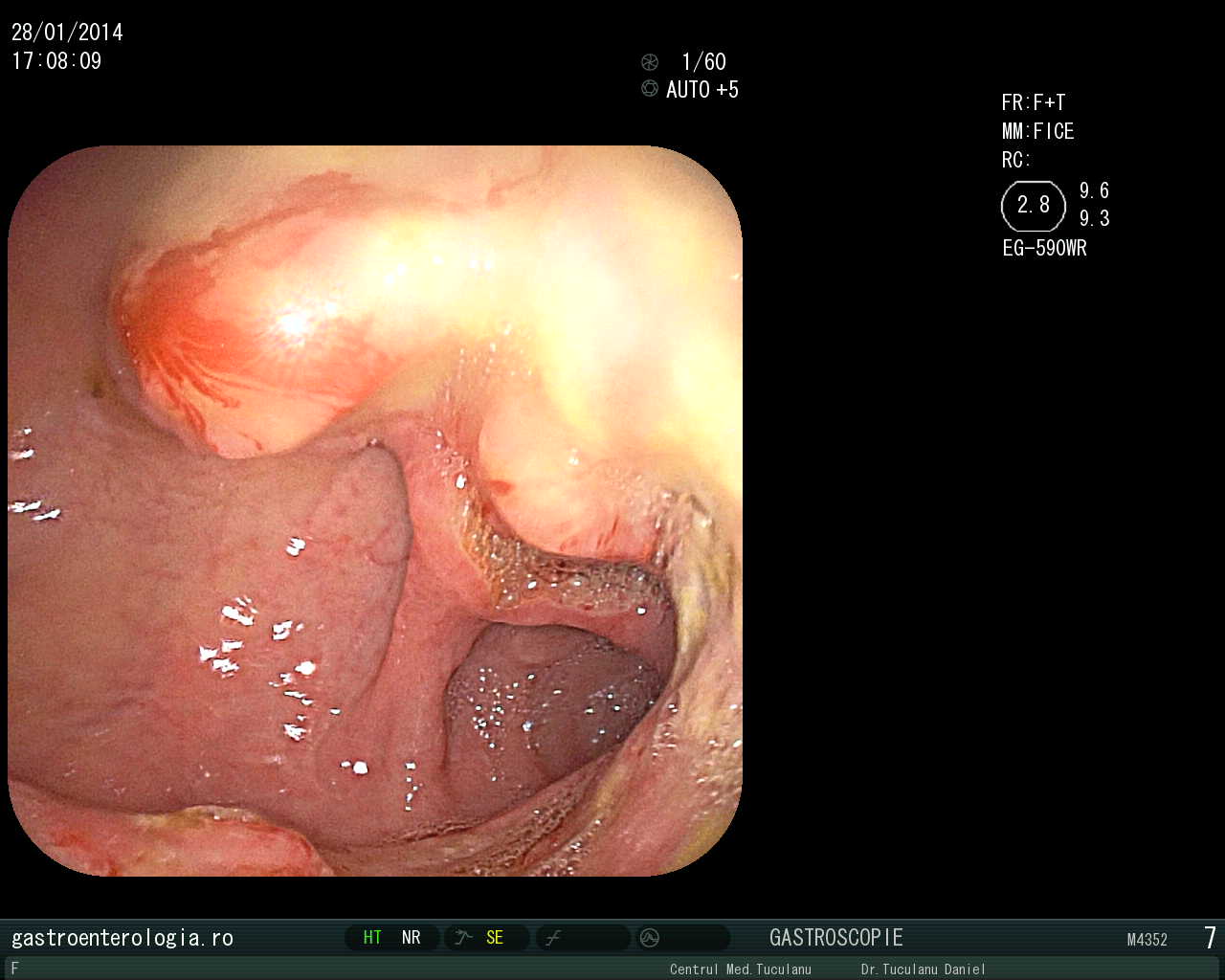Click the RC: label
1225x980 pixels.
[1016, 161]
